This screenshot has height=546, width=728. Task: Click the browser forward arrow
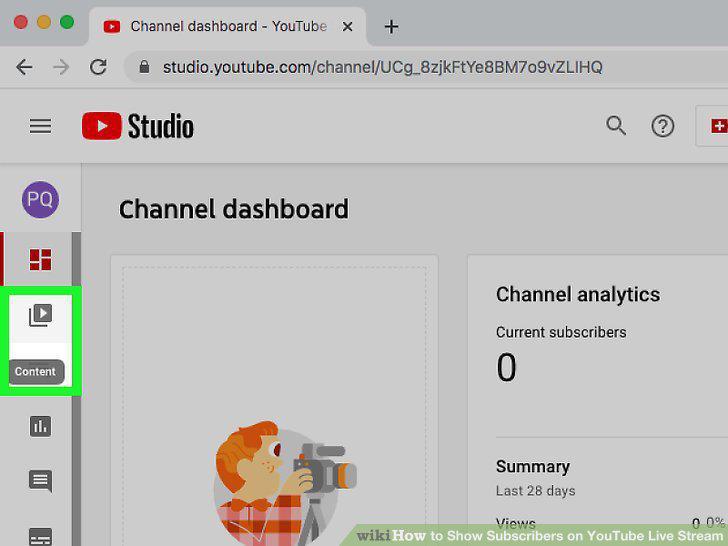tap(61, 67)
